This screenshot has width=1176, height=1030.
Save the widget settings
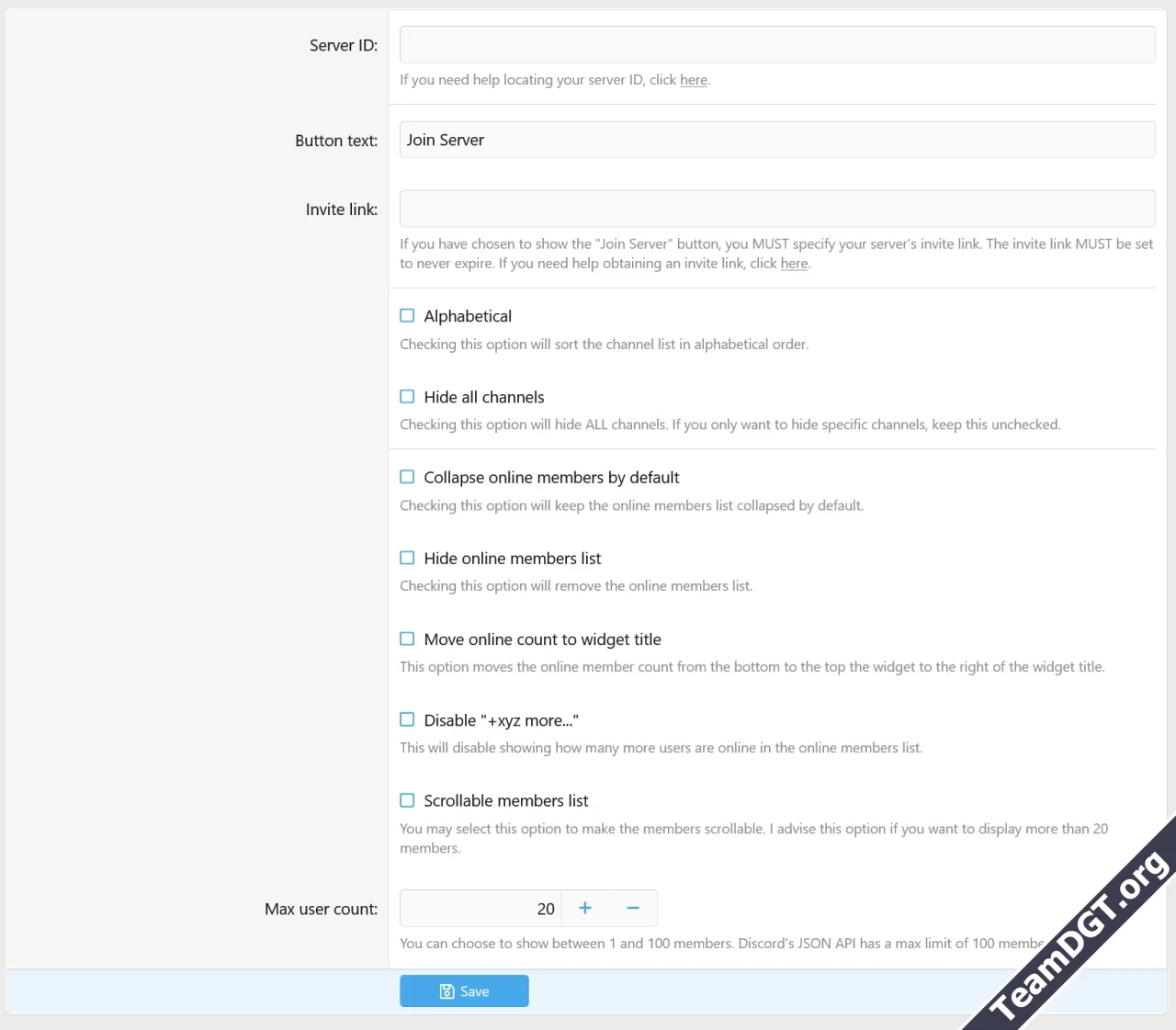[464, 990]
